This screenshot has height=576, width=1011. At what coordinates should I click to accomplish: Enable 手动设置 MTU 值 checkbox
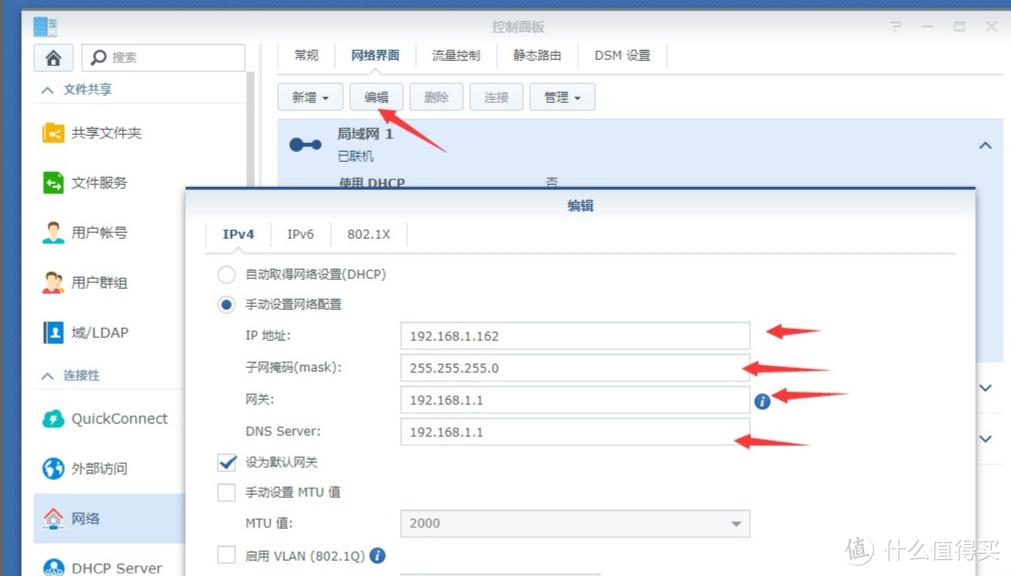(x=226, y=492)
